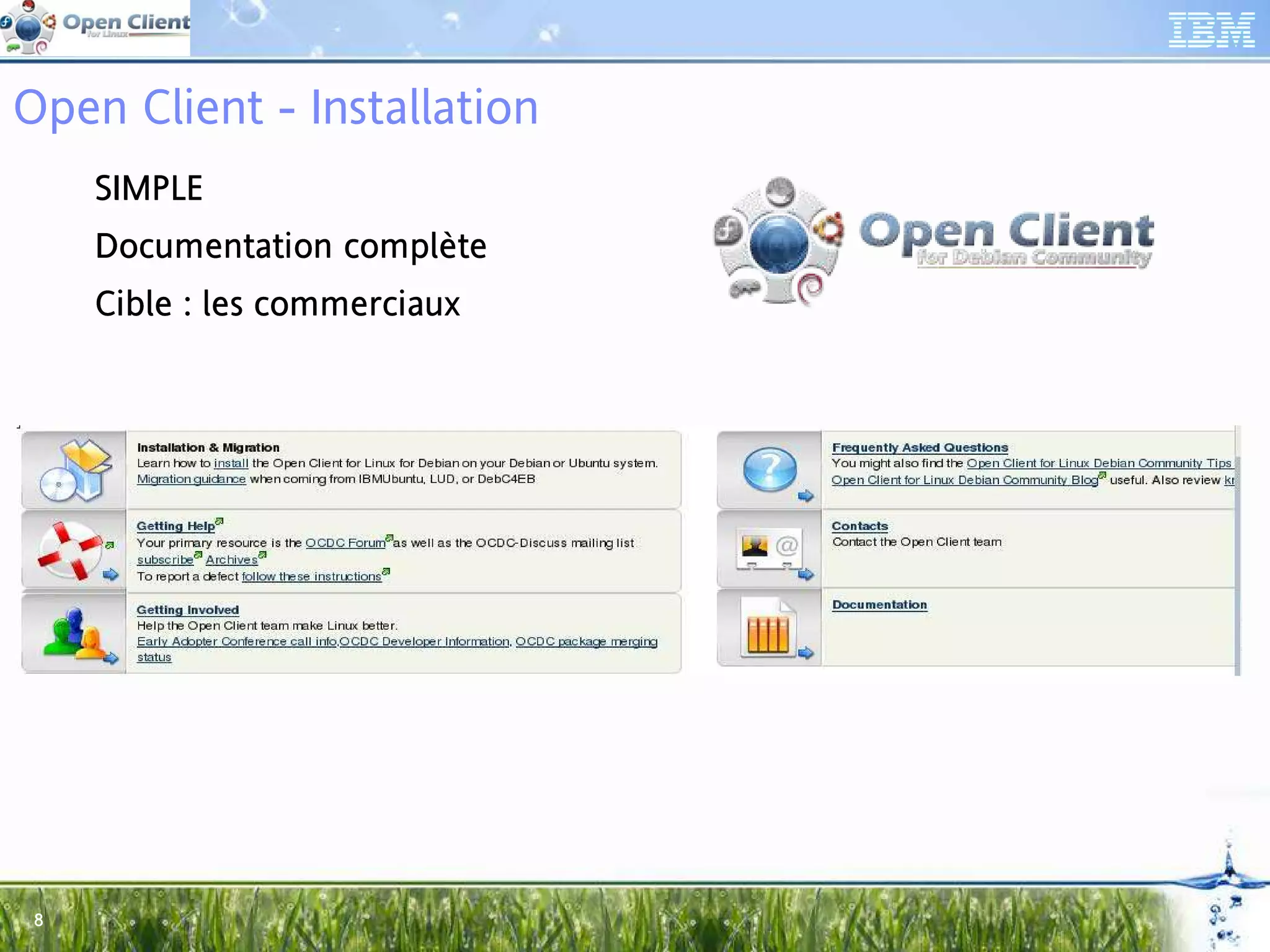The width and height of the screenshot is (1270, 952).
Task: Click the Documentation books icon
Action: pos(768,628)
